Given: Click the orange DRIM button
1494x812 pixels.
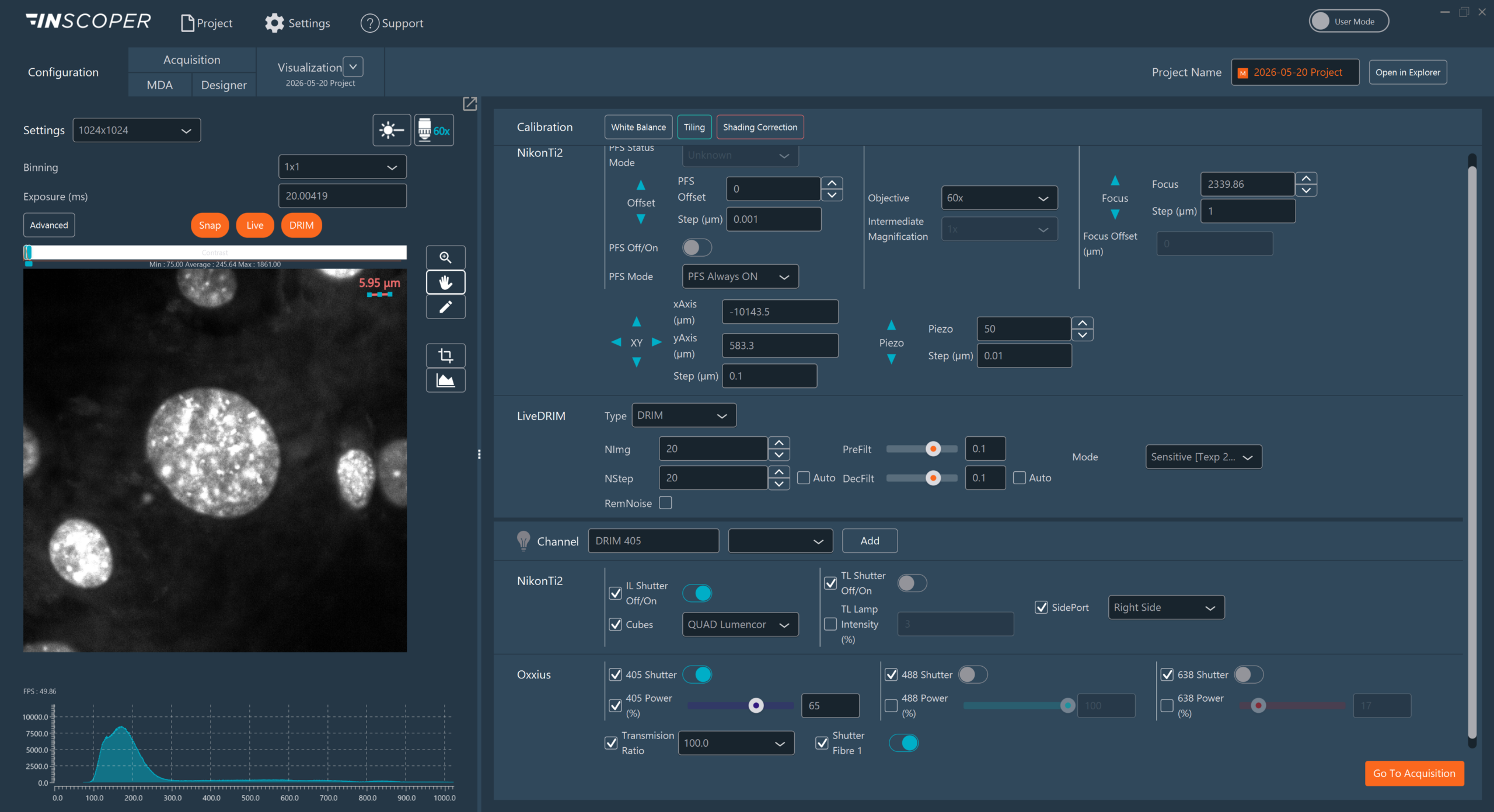Looking at the screenshot, I should pos(301,225).
